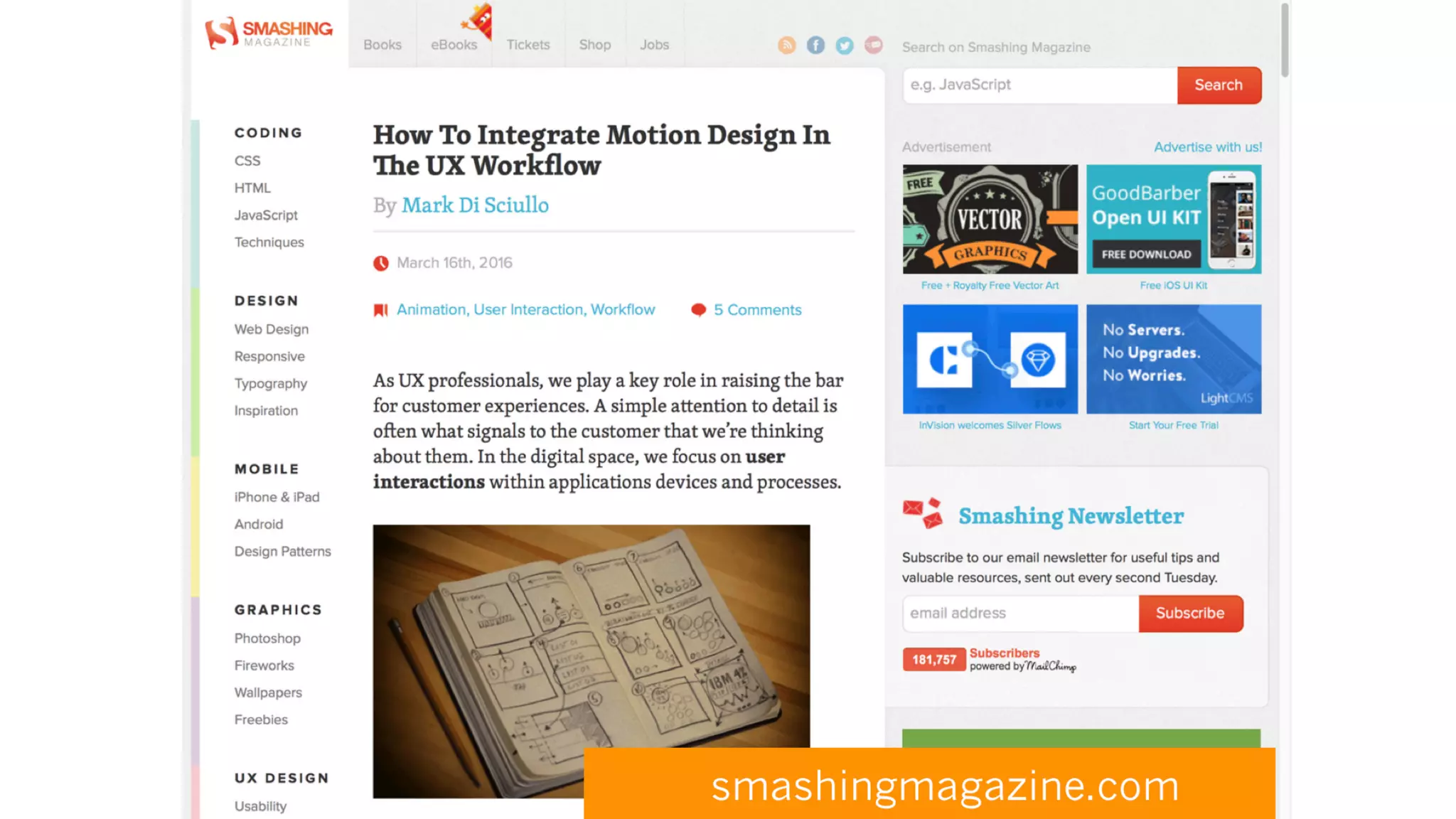Open the Books menu item
Viewport: 1456px width, 819px height.
pyautogui.click(x=382, y=44)
